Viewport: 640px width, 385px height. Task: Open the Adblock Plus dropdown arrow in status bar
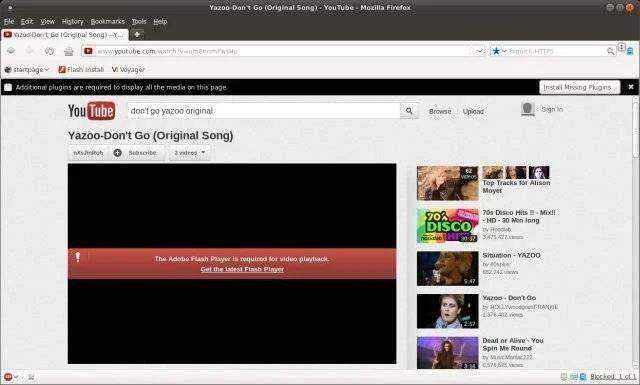pos(16,377)
